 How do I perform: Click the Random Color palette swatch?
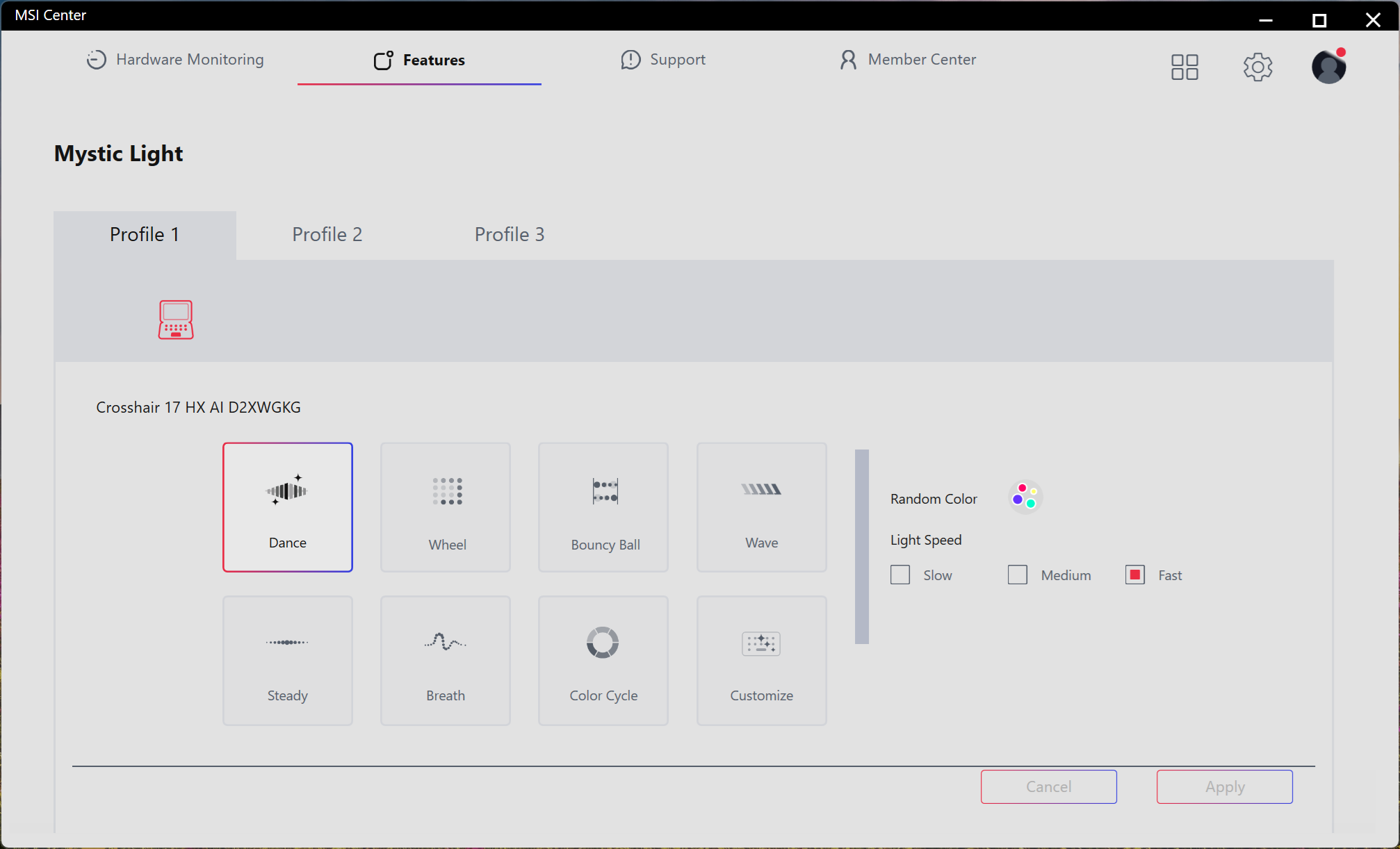(1025, 497)
